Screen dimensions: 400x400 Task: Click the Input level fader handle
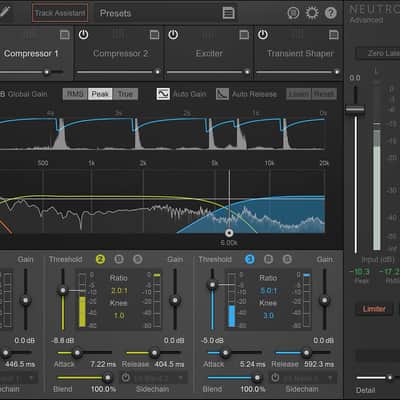click(x=355, y=109)
